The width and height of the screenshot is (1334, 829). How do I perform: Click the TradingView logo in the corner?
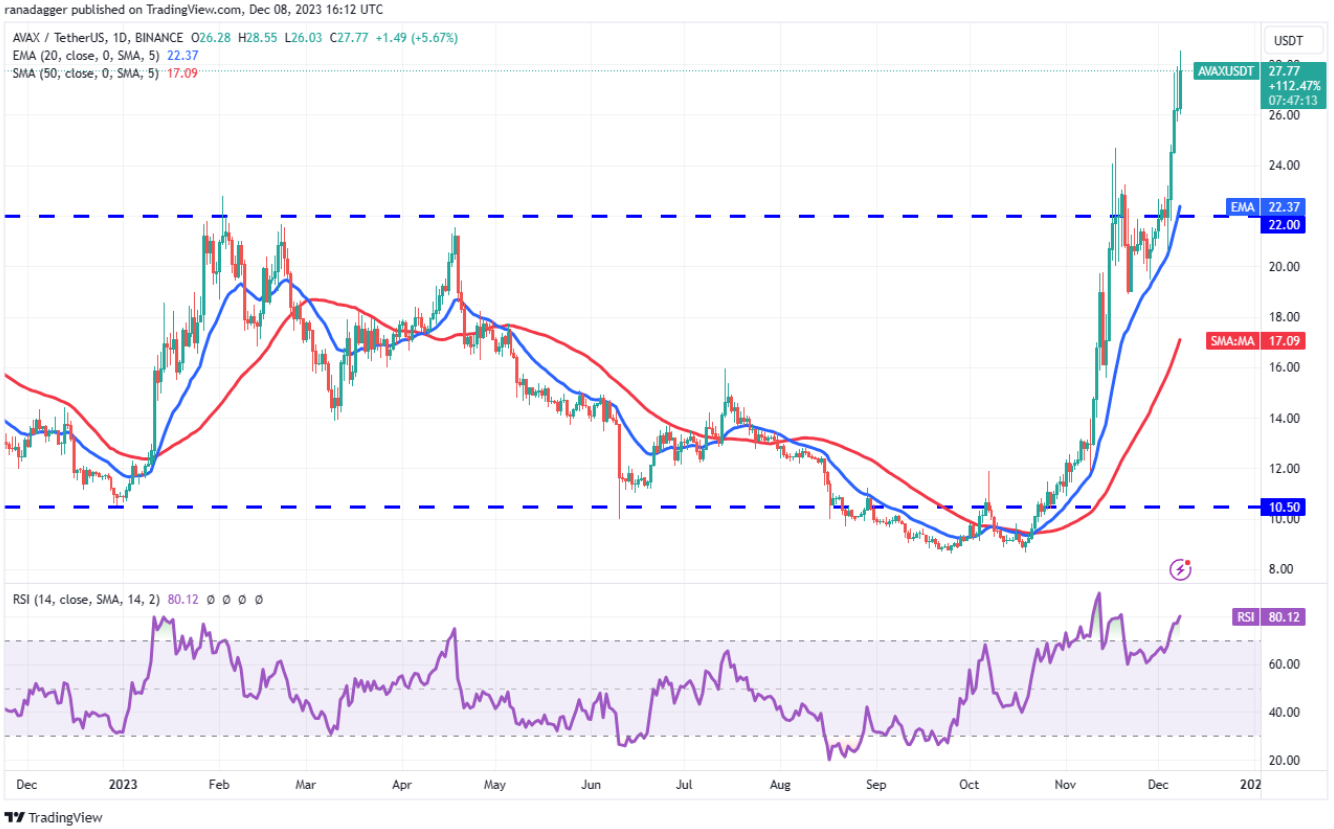[53, 817]
